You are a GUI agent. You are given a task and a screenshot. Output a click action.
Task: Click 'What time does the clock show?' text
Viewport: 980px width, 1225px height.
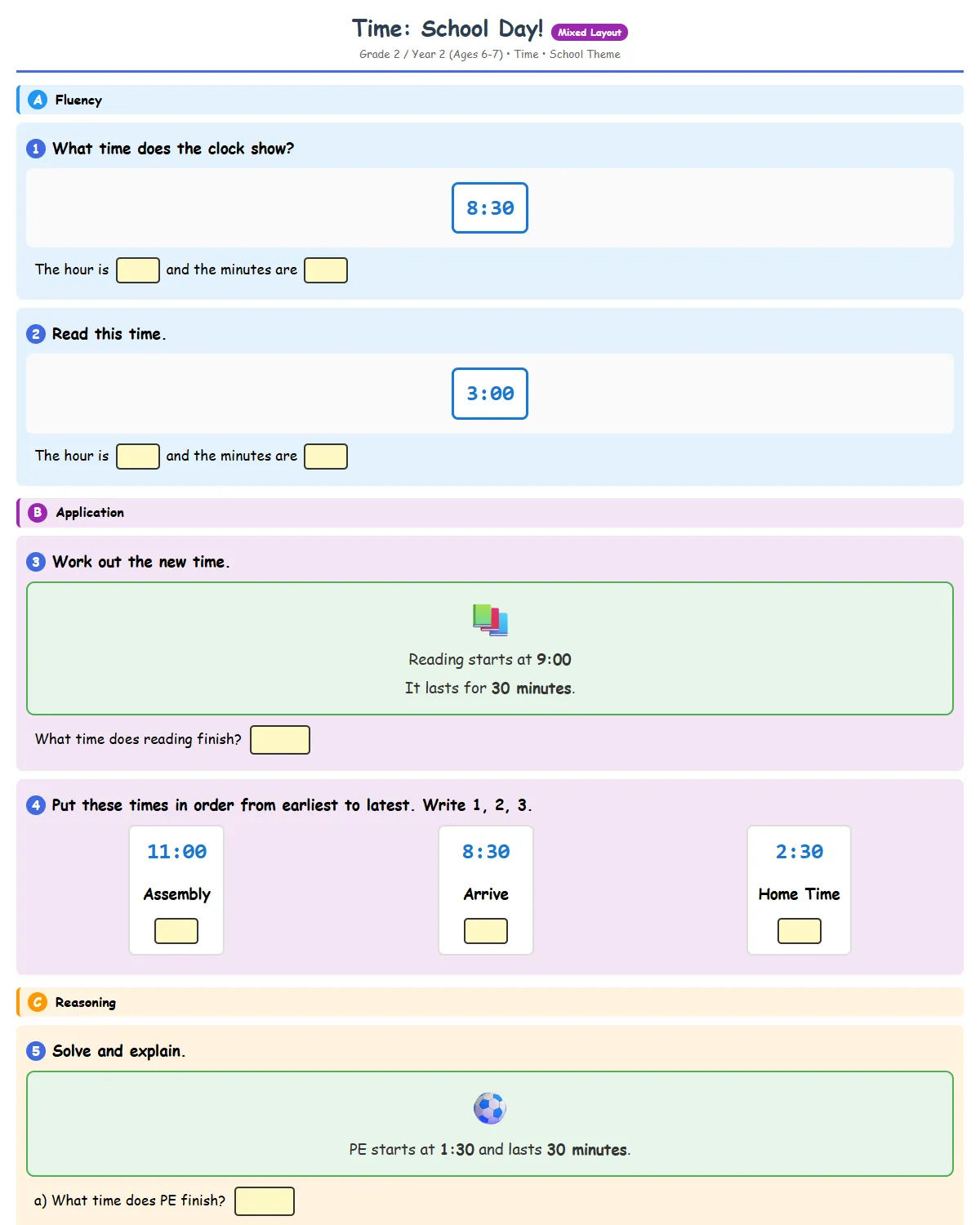(173, 149)
